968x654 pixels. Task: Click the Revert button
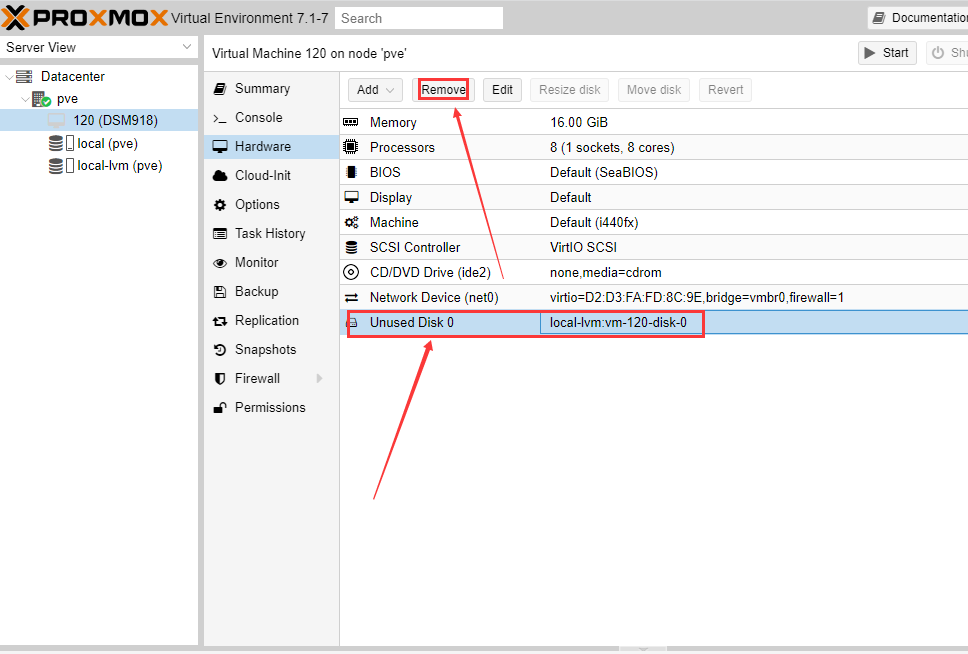pyautogui.click(x=725, y=90)
